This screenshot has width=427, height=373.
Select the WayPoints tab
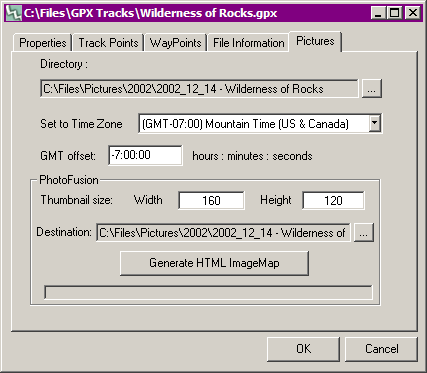coord(175,43)
